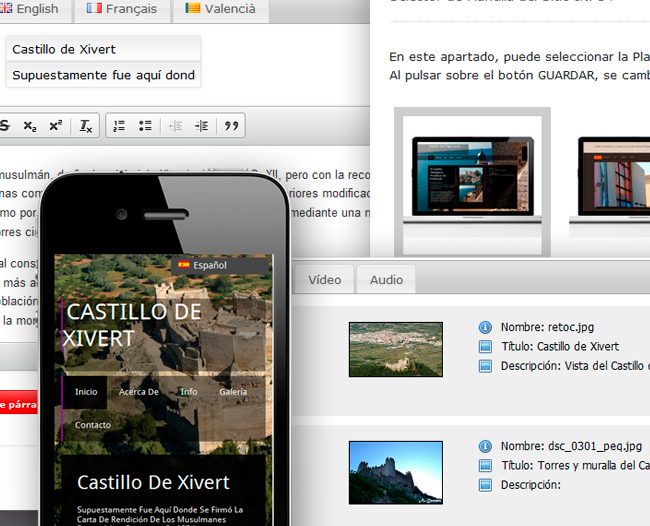Click 'Título: Torres y muralla del Ca' text
Image resolution: width=650 pixels, height=526 pixels.
(x=575, y=465)
